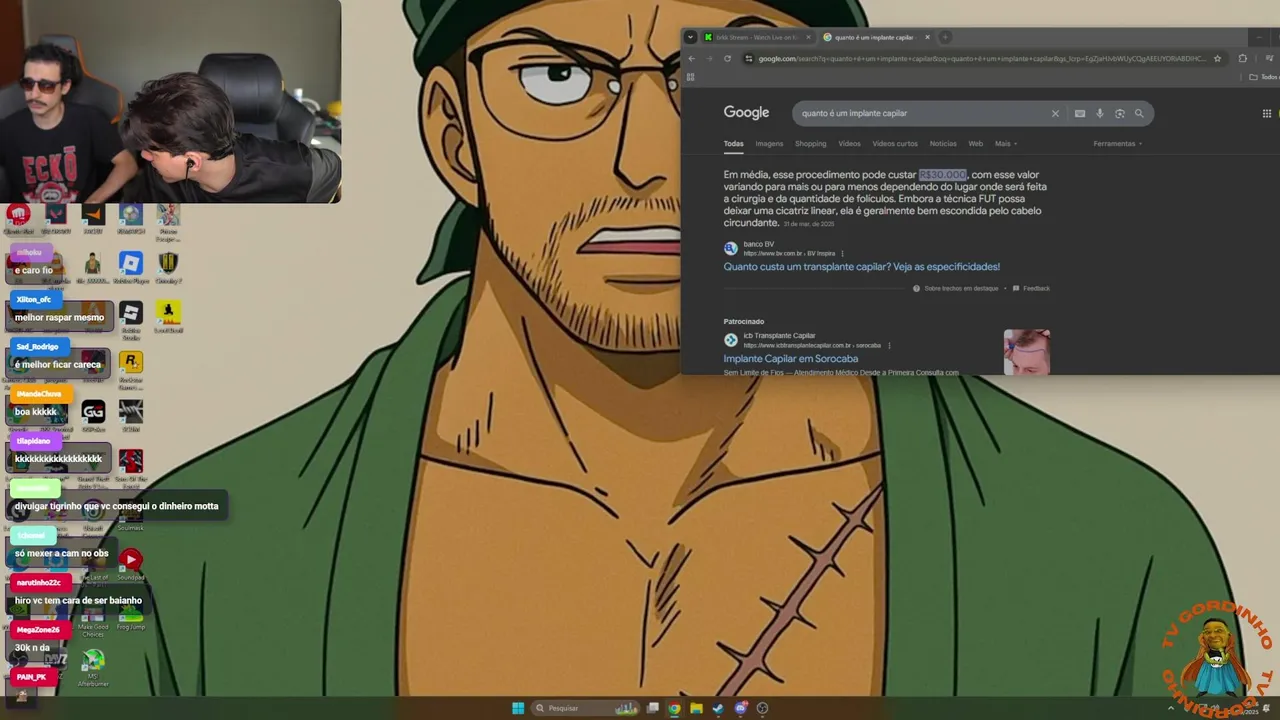Screen dimensions: 1280x720
Task: Switch to Imagens results
Action: click(769, 144)
